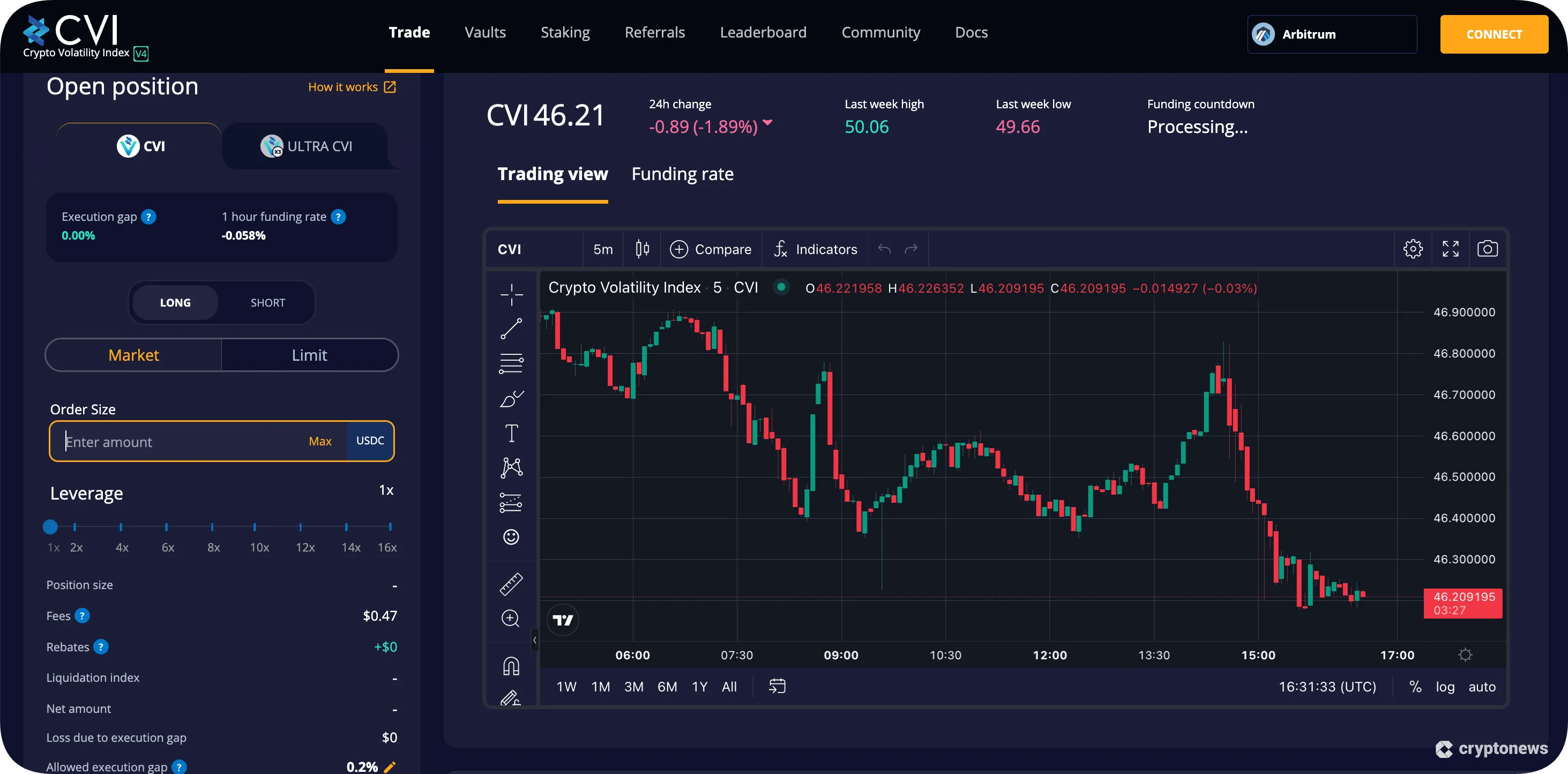Open the Referrals page
This screenshot has width=1568, height=774.
pos(654,32)
